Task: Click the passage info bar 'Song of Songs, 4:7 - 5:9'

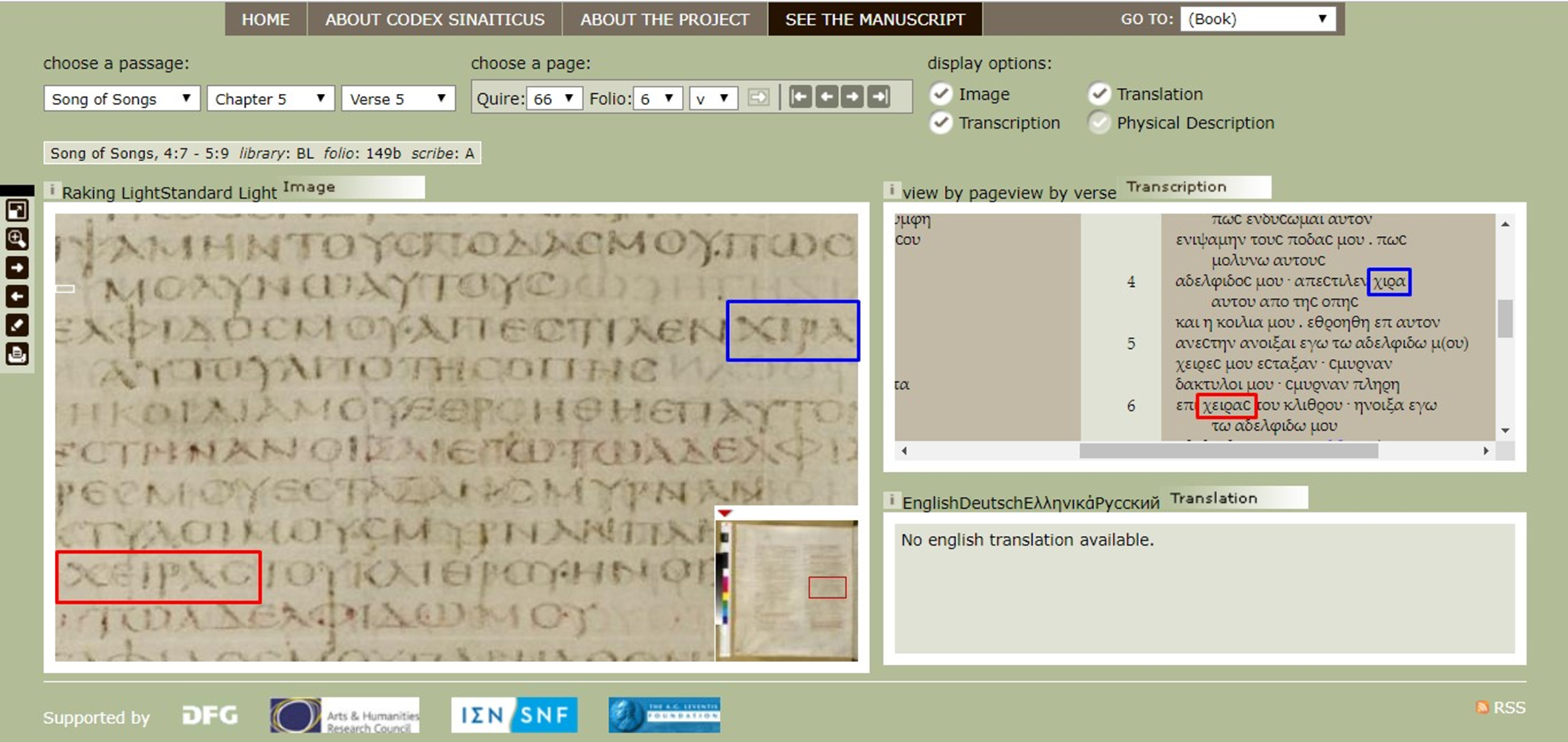Action: pyautogui.click(x=262, y=153)
